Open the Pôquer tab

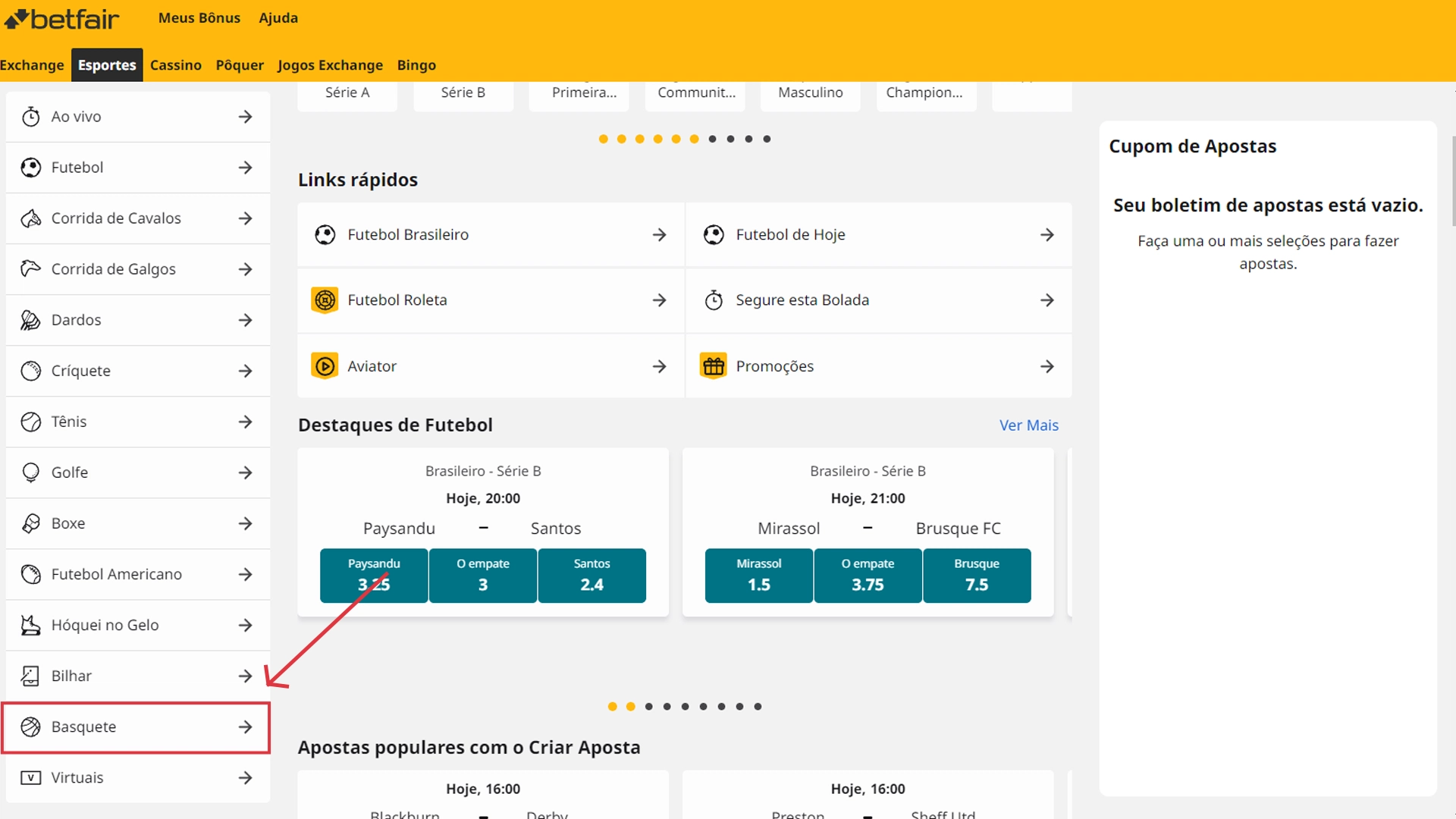pyautogui.click(x=240, y=65)
